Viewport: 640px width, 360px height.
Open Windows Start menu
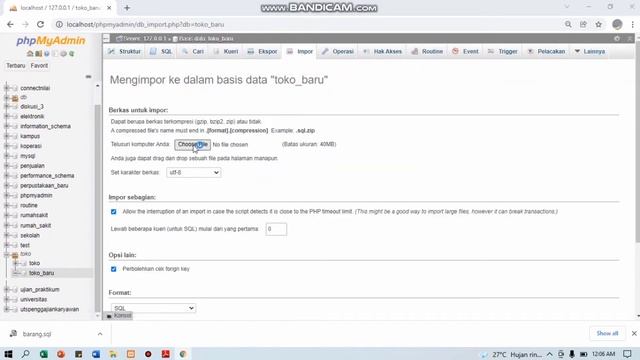coord(8,354)
